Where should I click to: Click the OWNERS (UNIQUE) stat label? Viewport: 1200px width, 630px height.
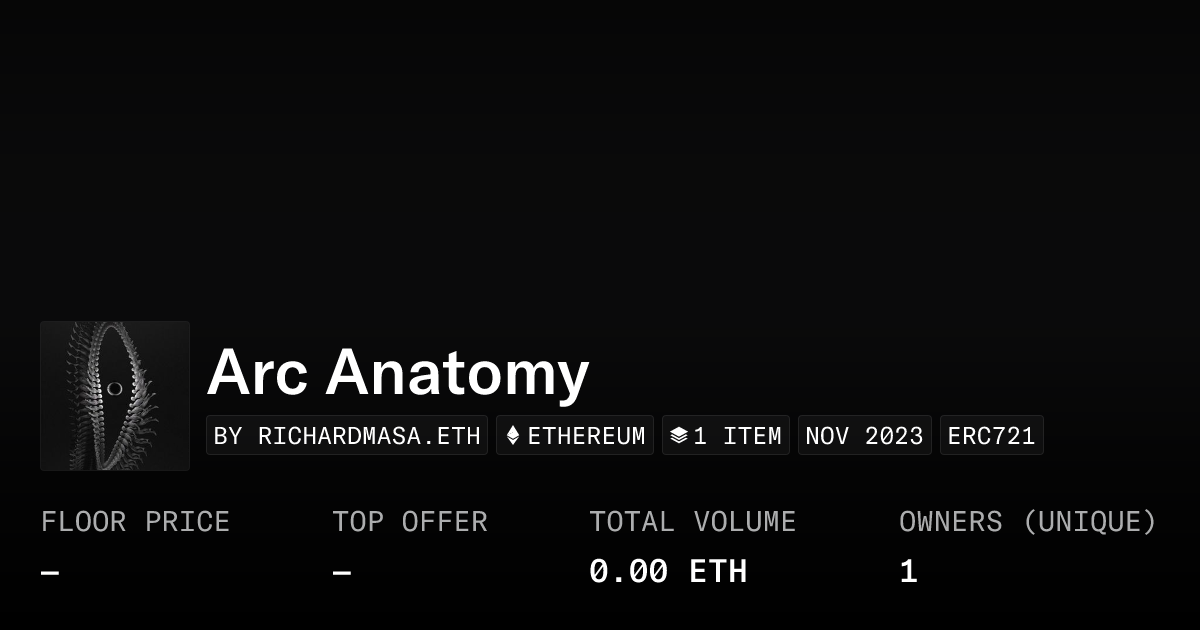[x=1027, y=522]
